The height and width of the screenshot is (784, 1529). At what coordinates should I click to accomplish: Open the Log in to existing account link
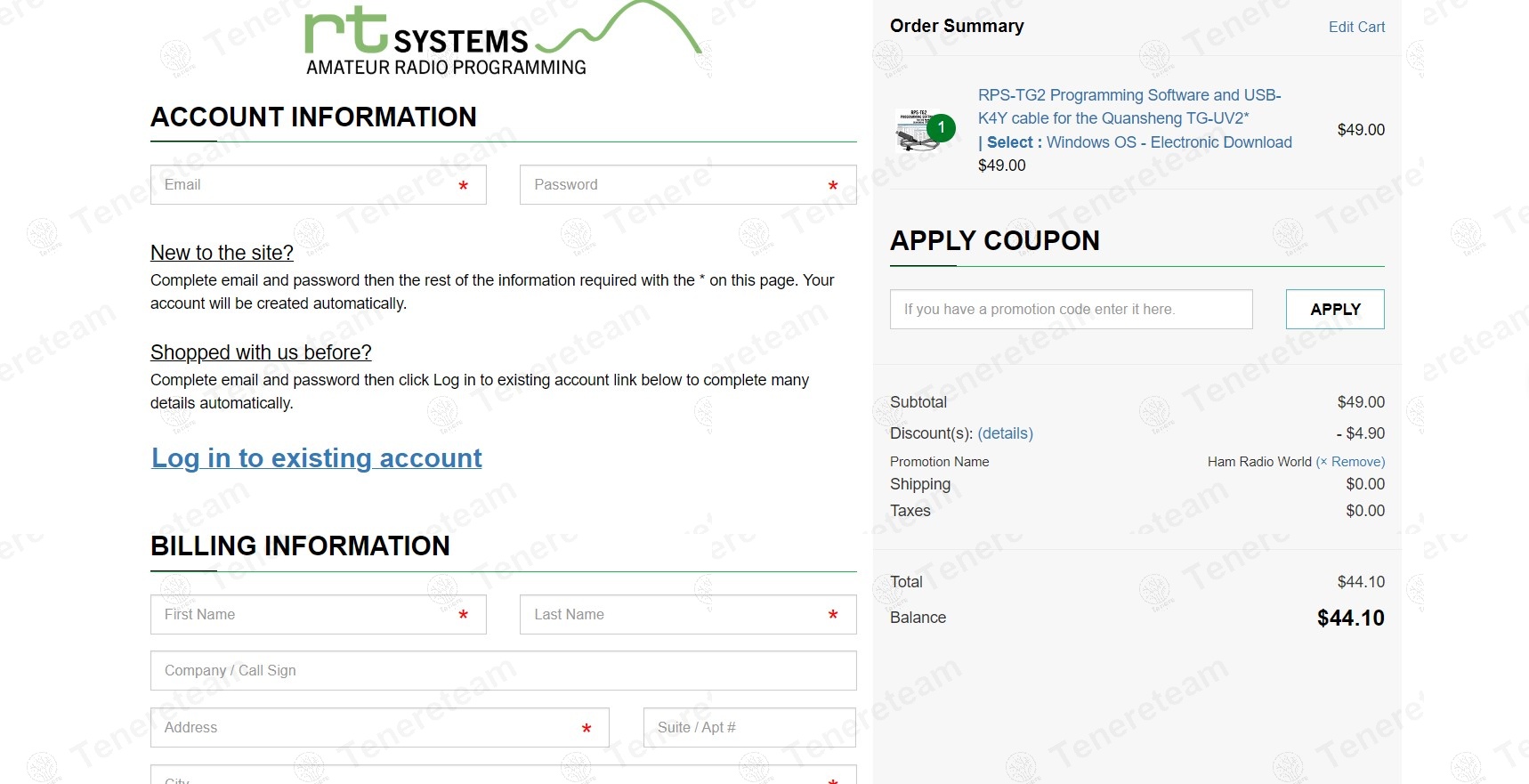click(x=316, y=458)
